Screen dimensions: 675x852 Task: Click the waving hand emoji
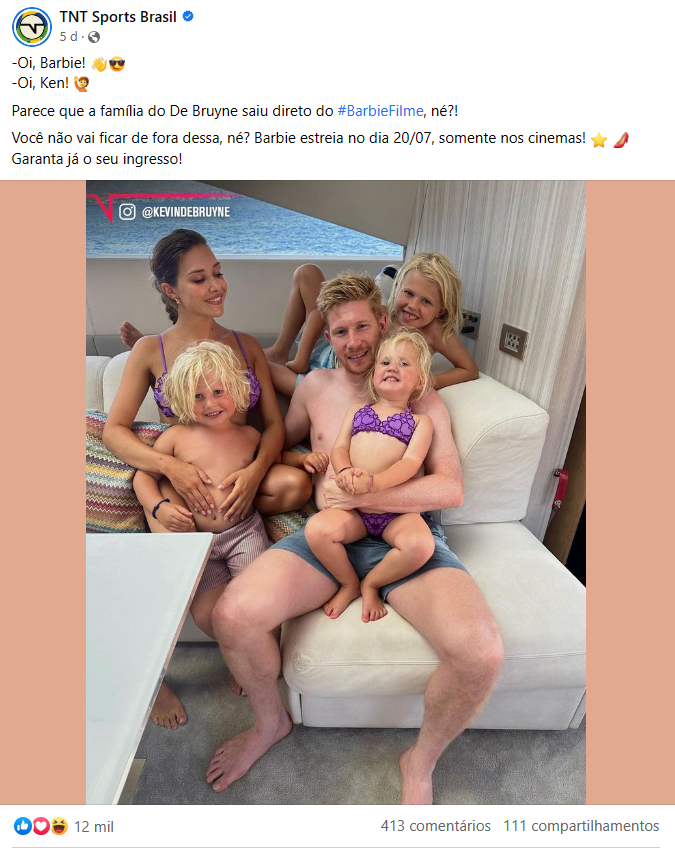point(99,64)
